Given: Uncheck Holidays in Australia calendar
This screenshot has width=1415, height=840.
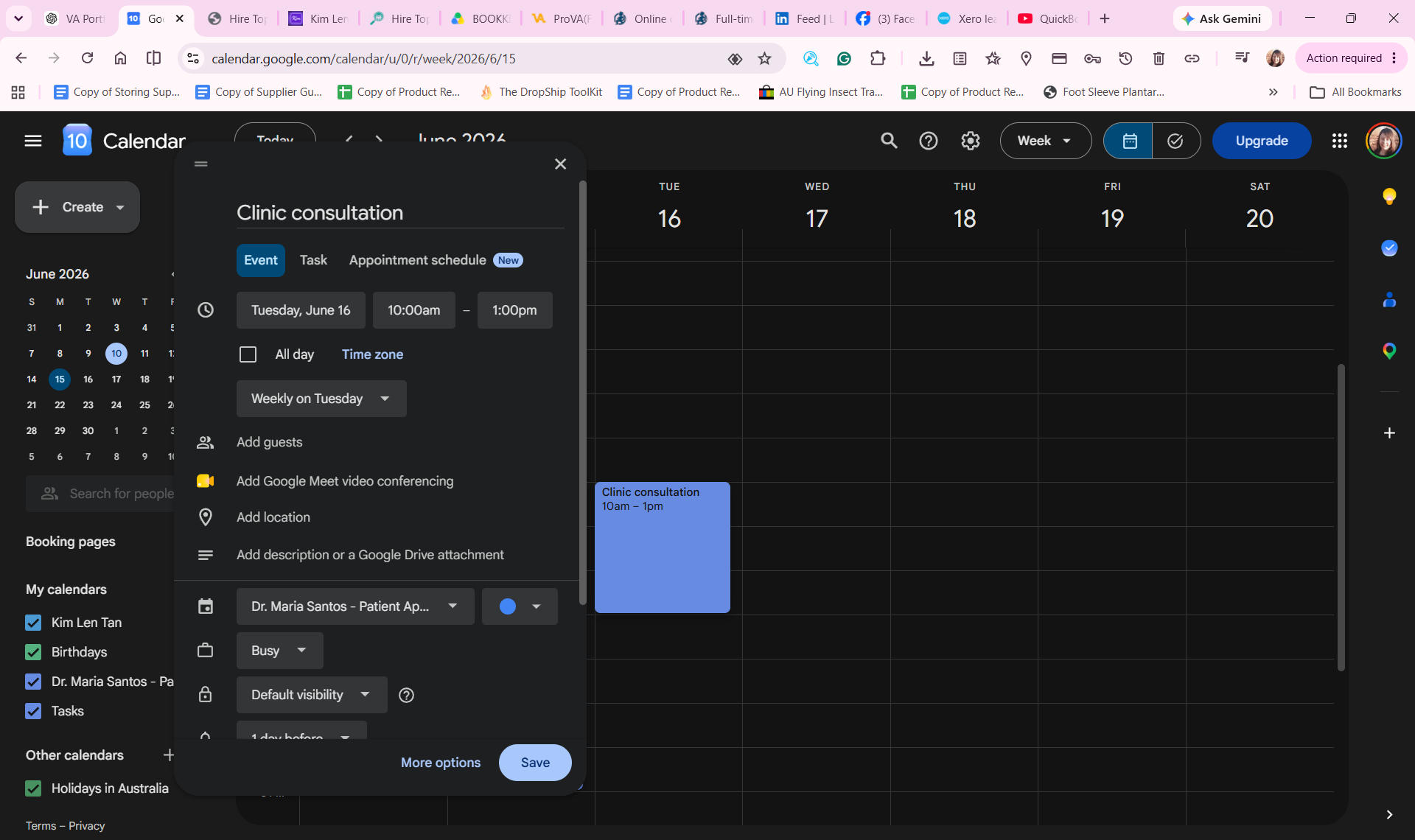Looking at the screenshot, I should tap(33, 788).
